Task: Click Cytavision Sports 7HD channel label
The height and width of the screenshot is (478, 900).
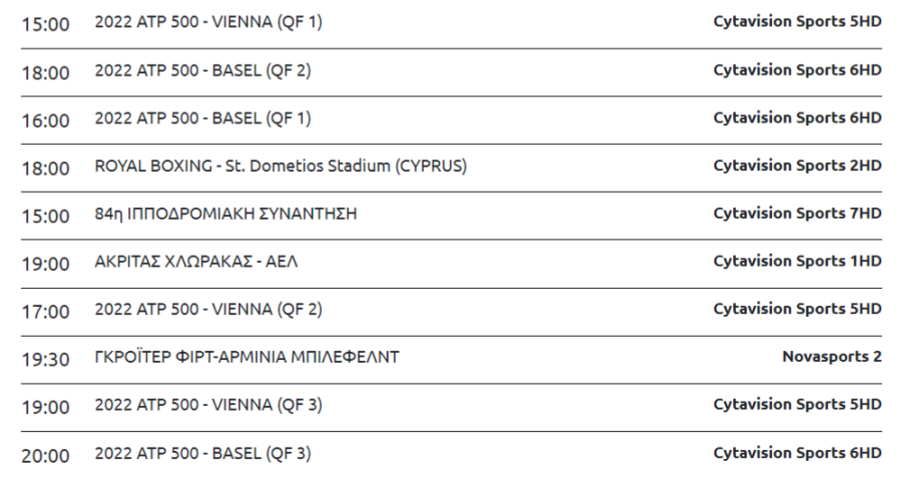Action: click(797, 213)
